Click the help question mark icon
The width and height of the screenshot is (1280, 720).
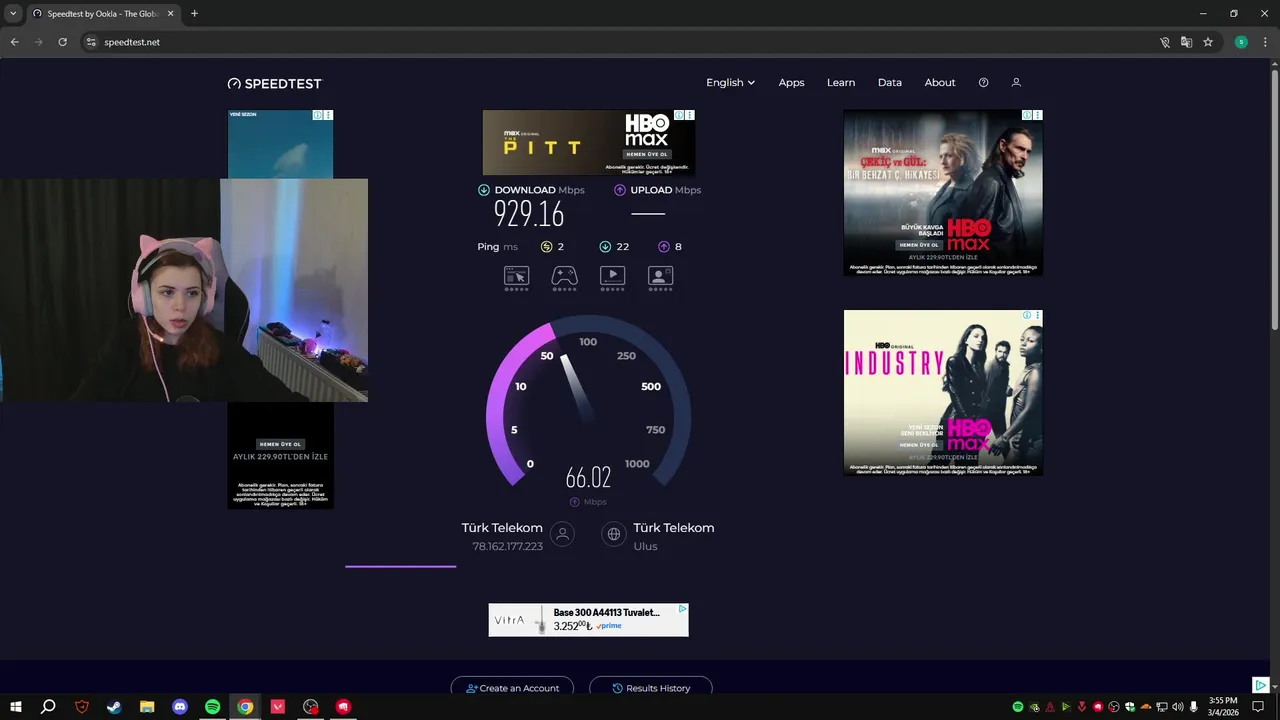[x=983, y=83]
